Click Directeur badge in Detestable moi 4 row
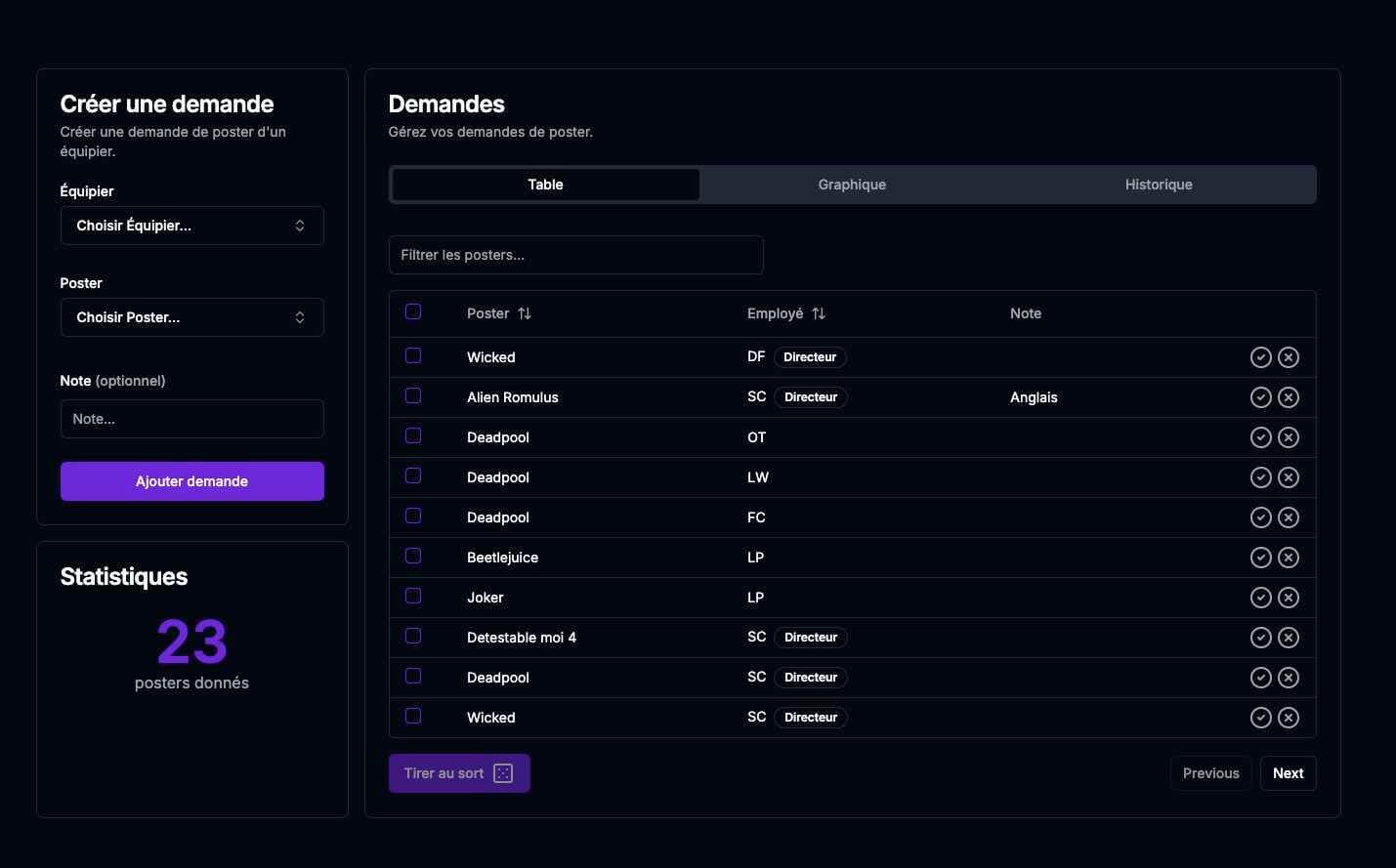Viewport: 1396px width, 868px height. (x=811, y=638)
